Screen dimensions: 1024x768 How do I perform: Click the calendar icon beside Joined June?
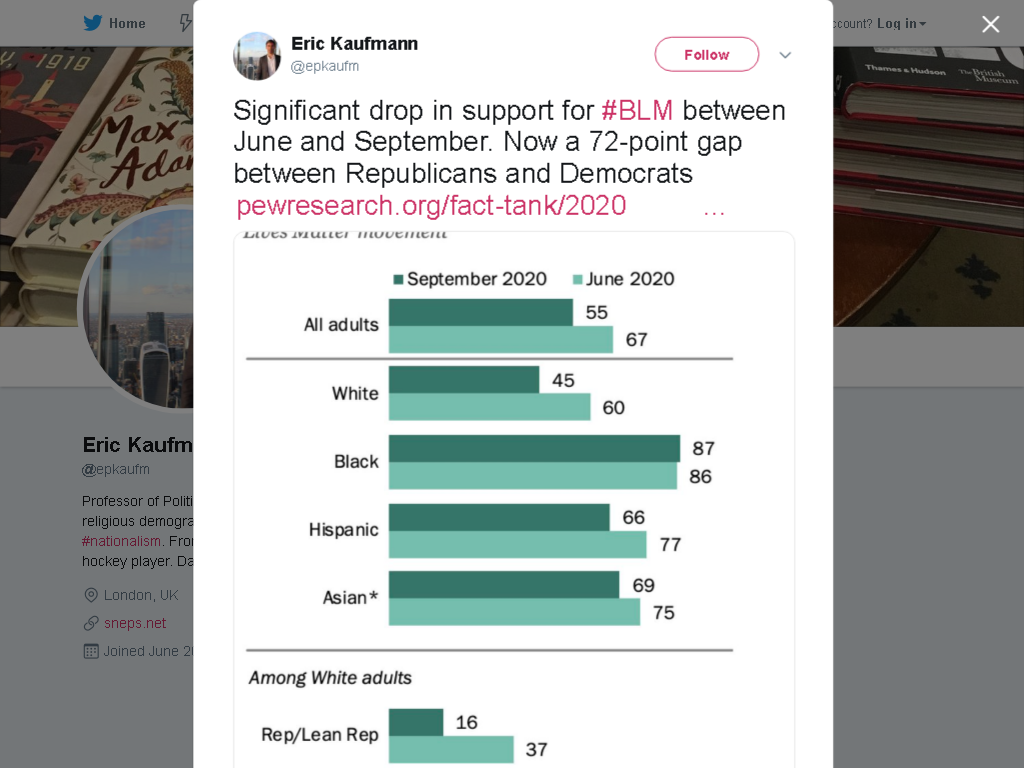[91, 651]
